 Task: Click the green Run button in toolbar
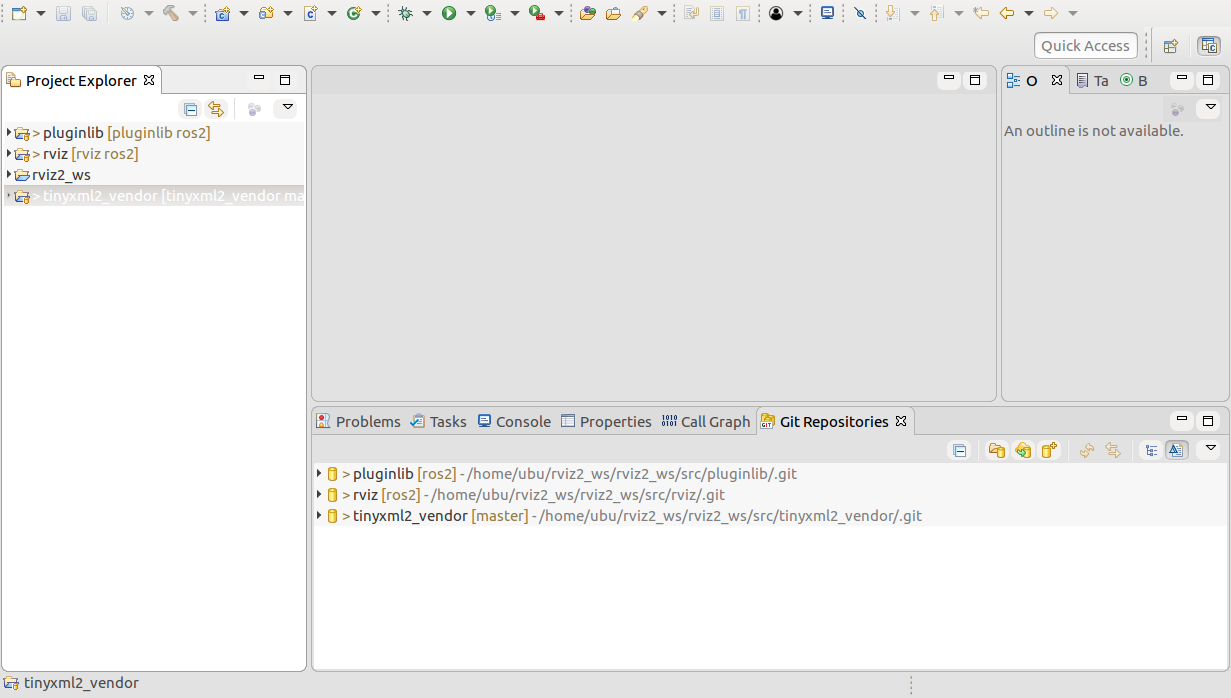click(x=449, y=13)
